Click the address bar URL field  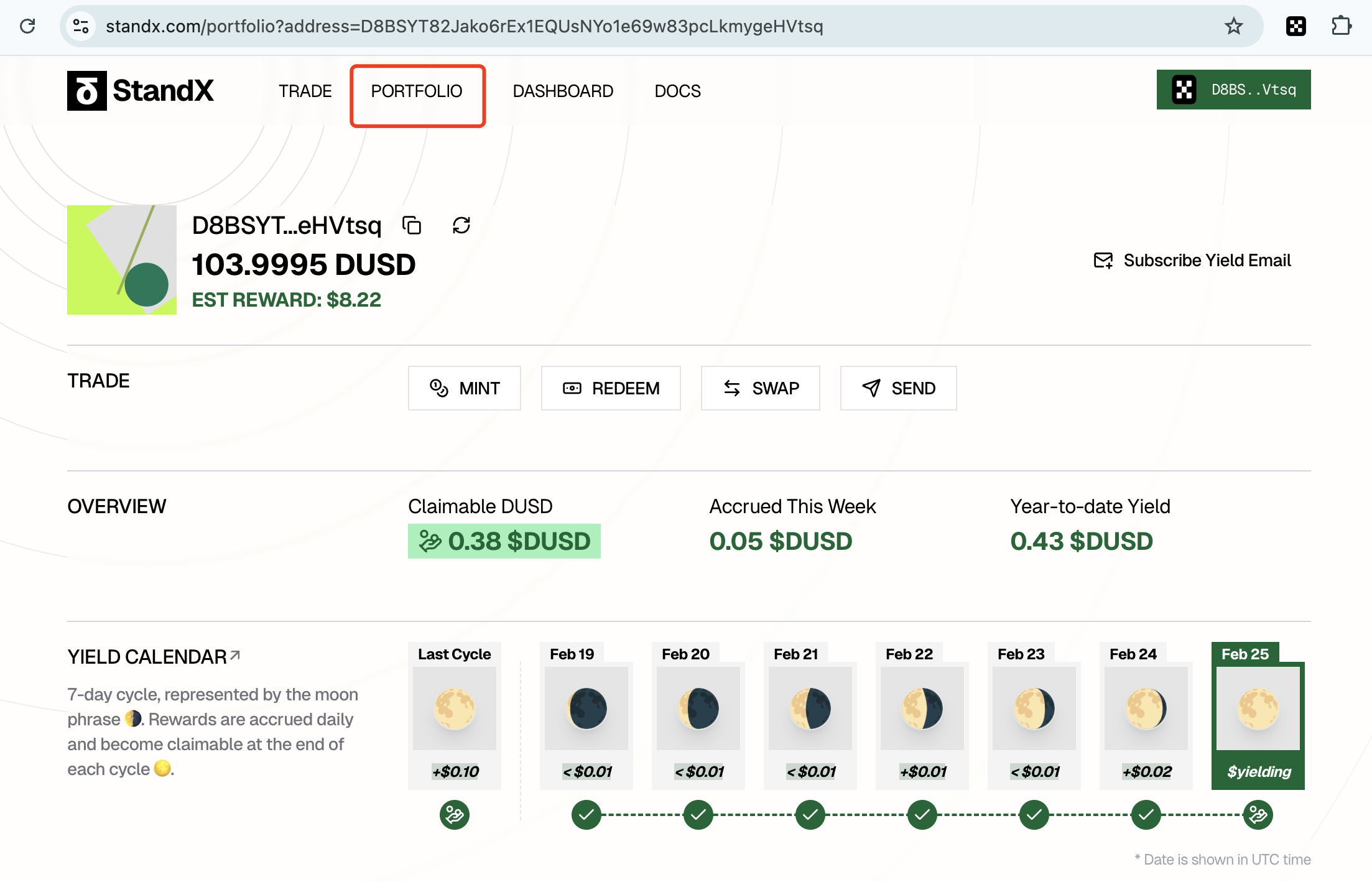pos(662,26)
